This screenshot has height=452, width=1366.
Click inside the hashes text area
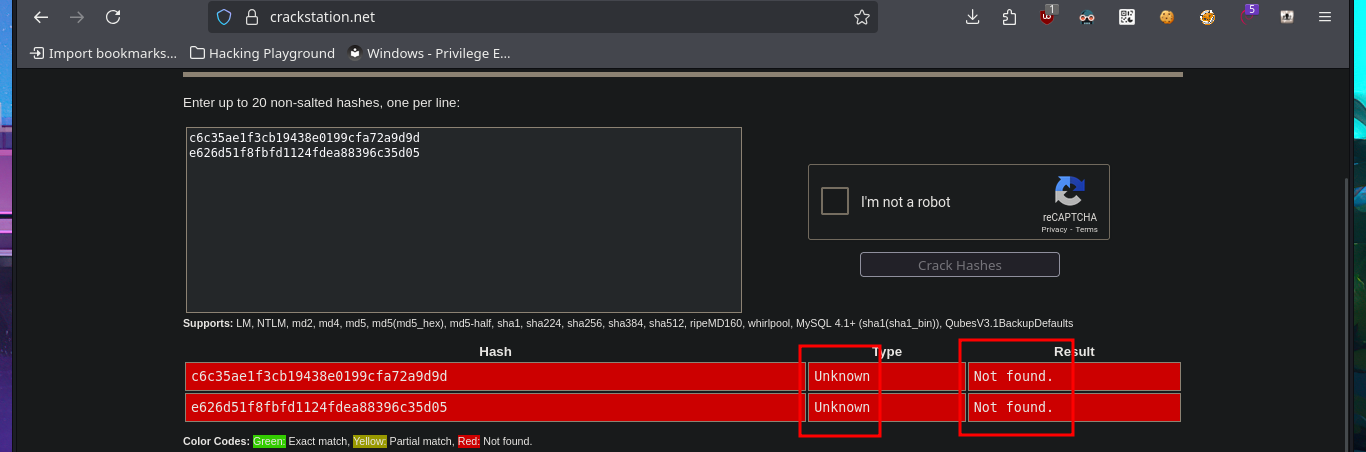pyautogui.click(x=464, y=230)
